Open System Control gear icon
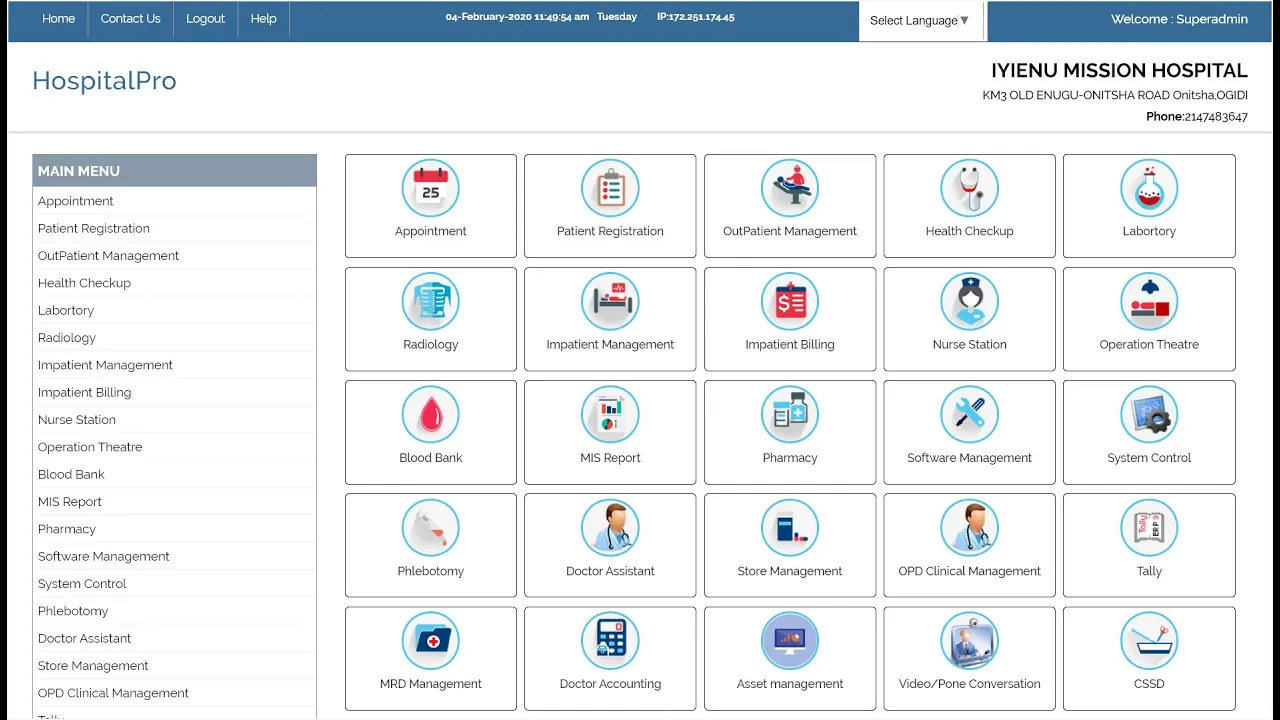 1149,414
